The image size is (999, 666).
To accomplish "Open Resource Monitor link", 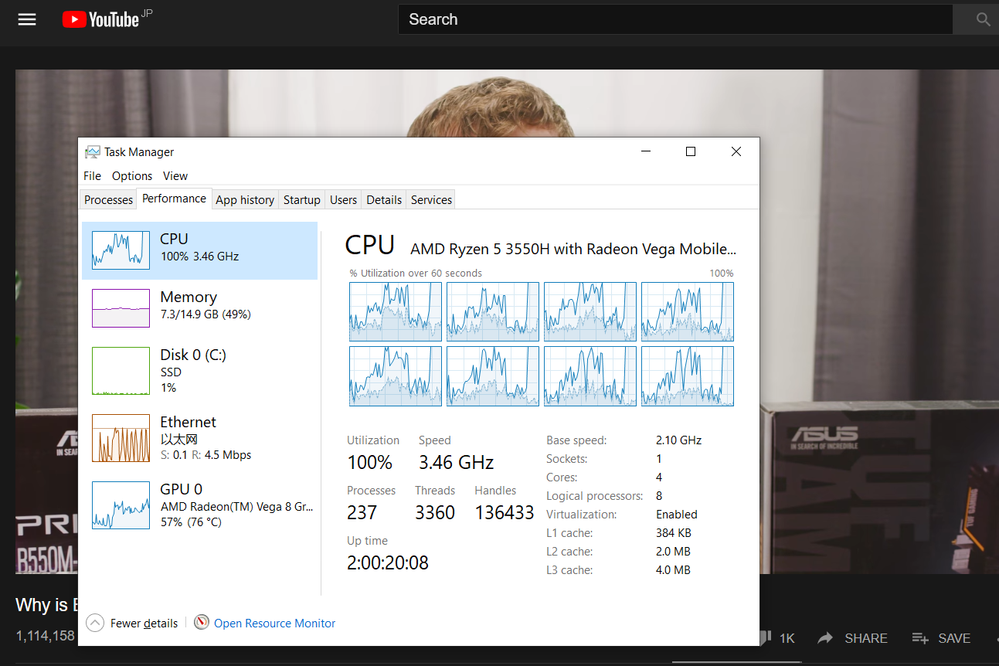I will (x=275, y=623).
